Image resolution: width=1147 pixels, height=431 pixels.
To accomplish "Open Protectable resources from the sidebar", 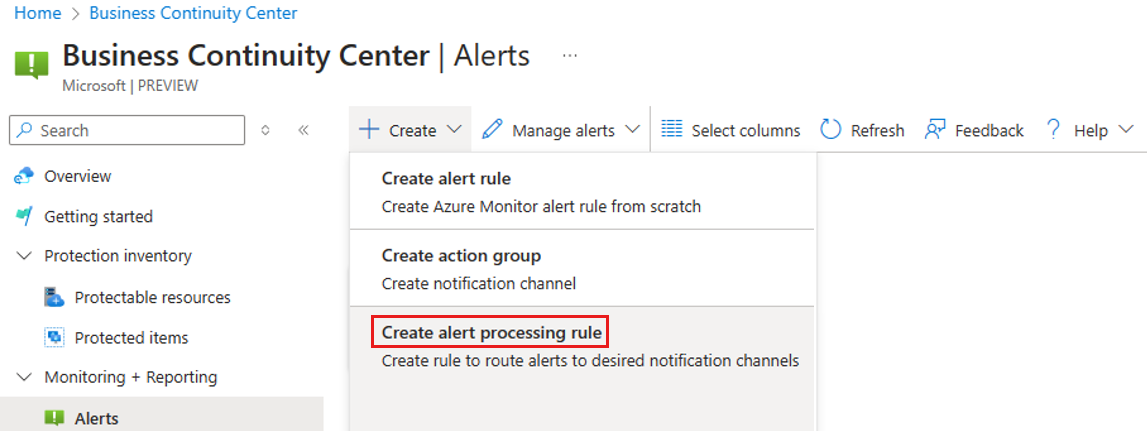I will click(x=152, y=297).
